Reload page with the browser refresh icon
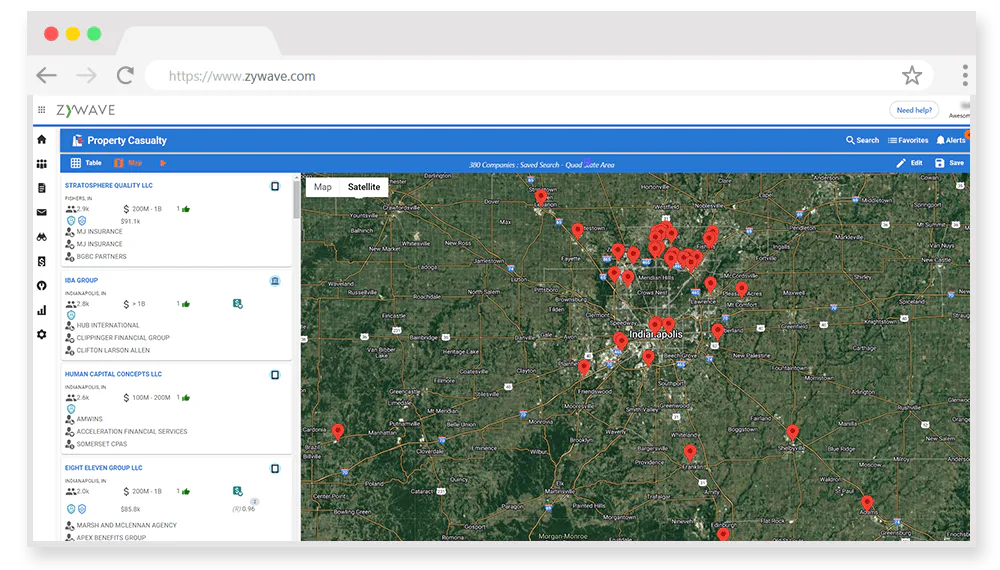The width and height of the screenshot is (1000, 570). coord(125,76)
